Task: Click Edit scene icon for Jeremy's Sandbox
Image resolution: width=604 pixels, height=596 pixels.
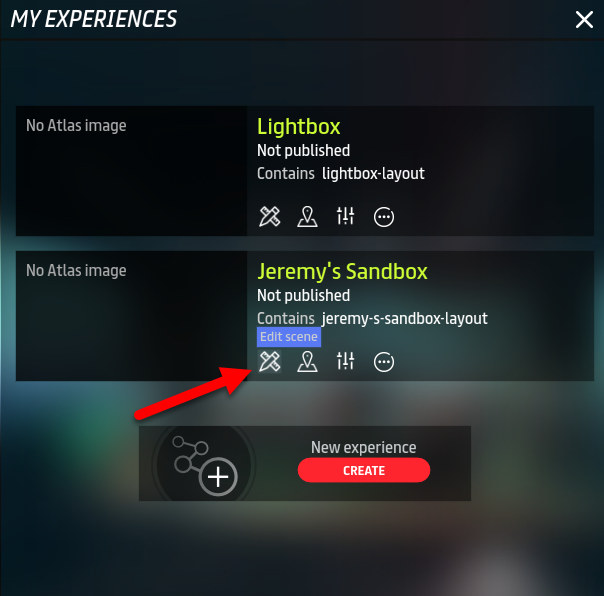Action: tap(269, 362)
